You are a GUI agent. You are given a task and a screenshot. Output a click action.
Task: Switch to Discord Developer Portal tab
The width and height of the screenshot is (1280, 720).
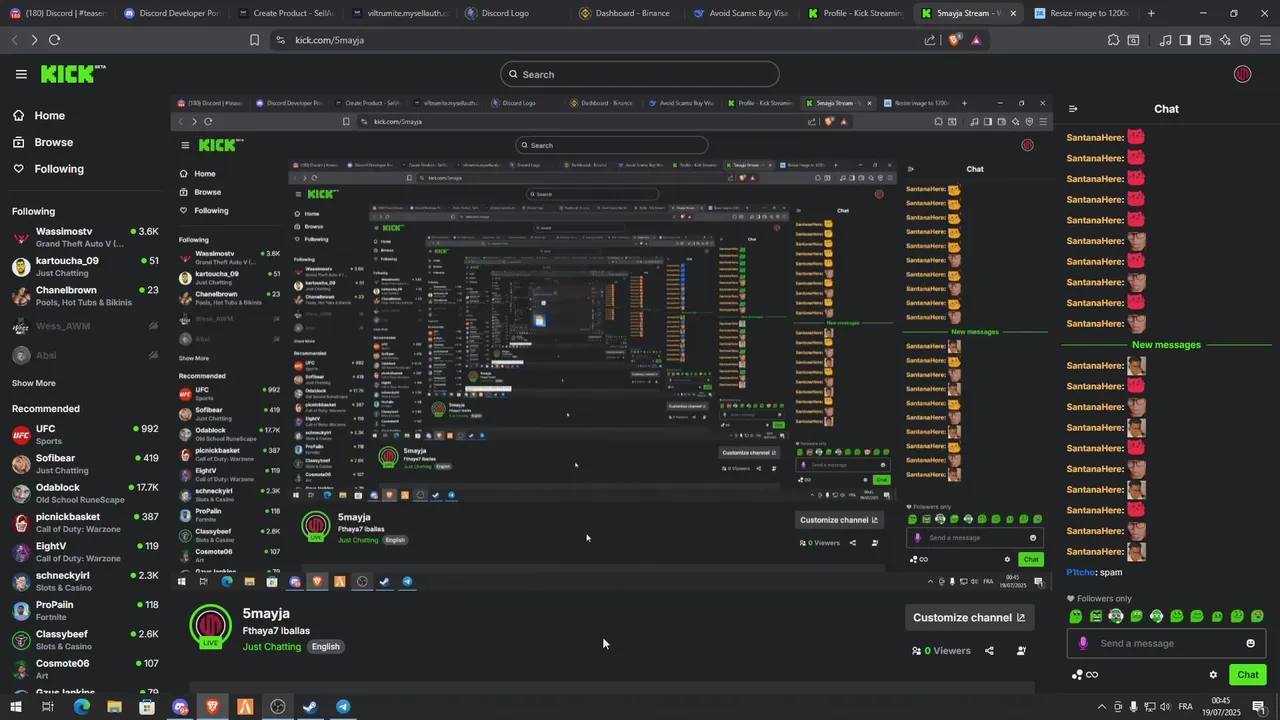[x=172, y=13]
